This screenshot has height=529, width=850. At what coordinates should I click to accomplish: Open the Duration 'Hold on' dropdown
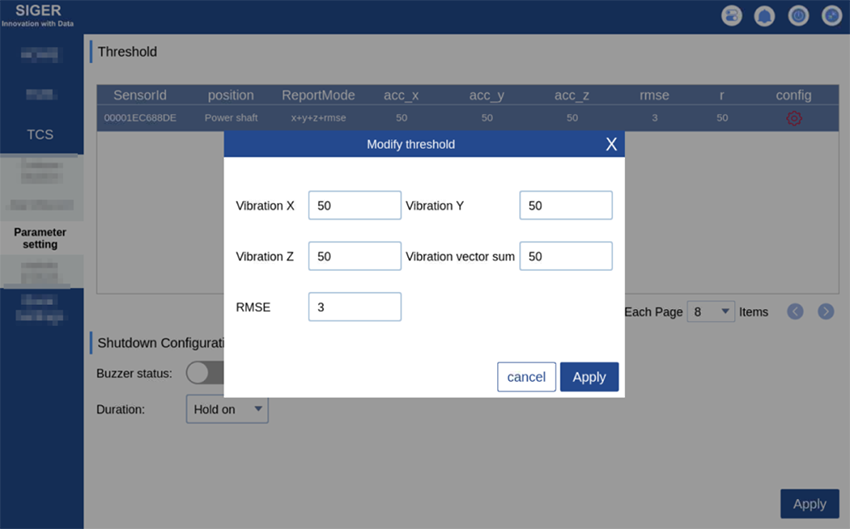(x=227, y=409)
